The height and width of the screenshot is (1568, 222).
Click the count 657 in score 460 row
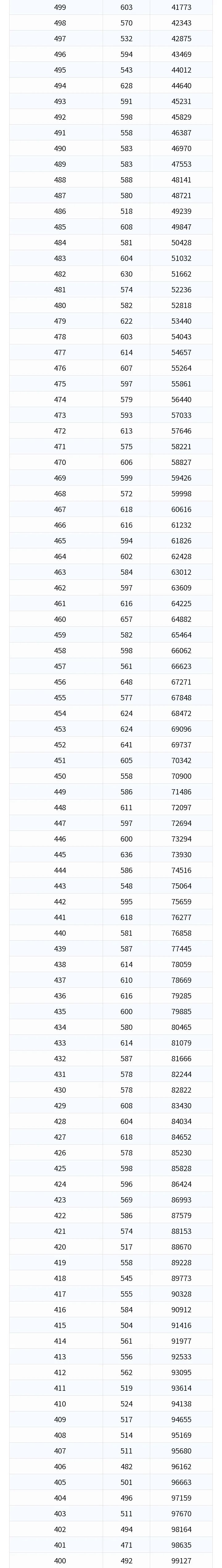pyautogui.click(x=126, y=619)
